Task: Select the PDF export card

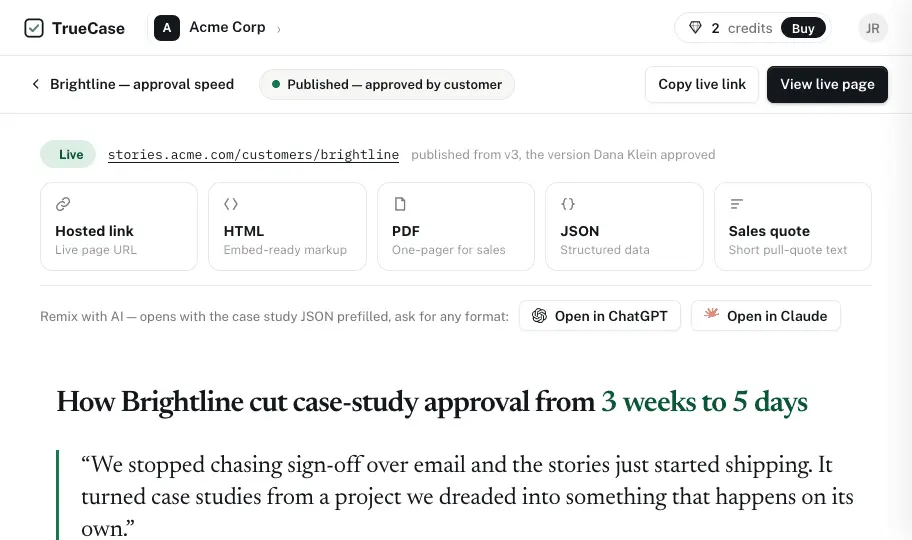Action: pyautogui.click(x=456, y=226)
